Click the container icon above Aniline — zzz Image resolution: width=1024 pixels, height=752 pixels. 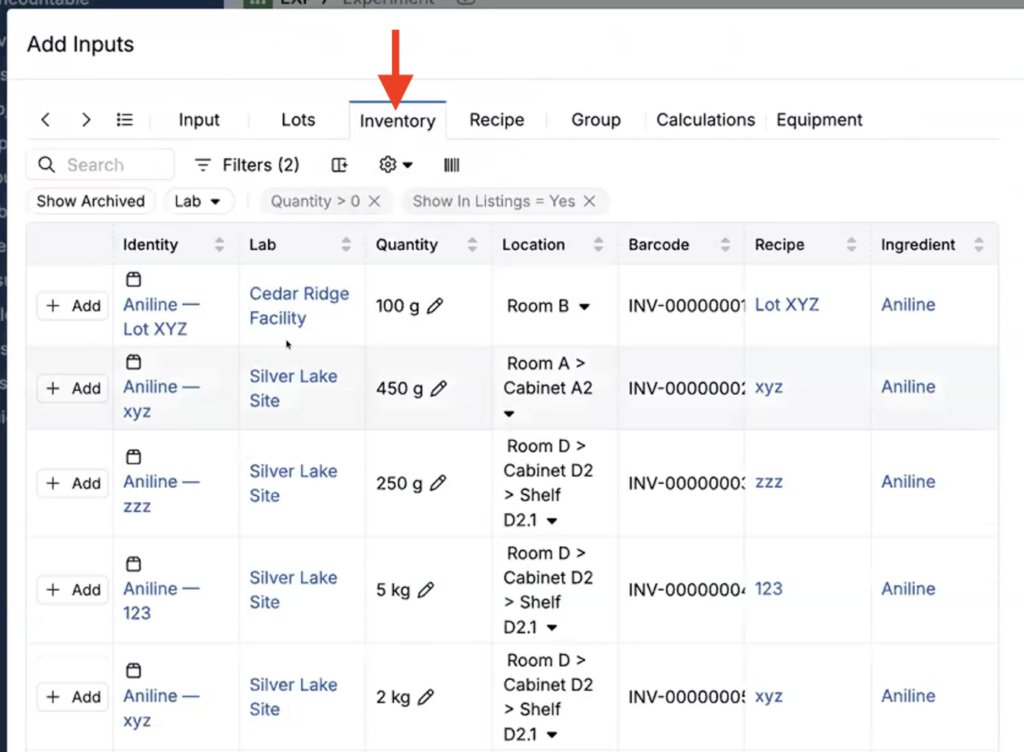[x=133, y=457]
